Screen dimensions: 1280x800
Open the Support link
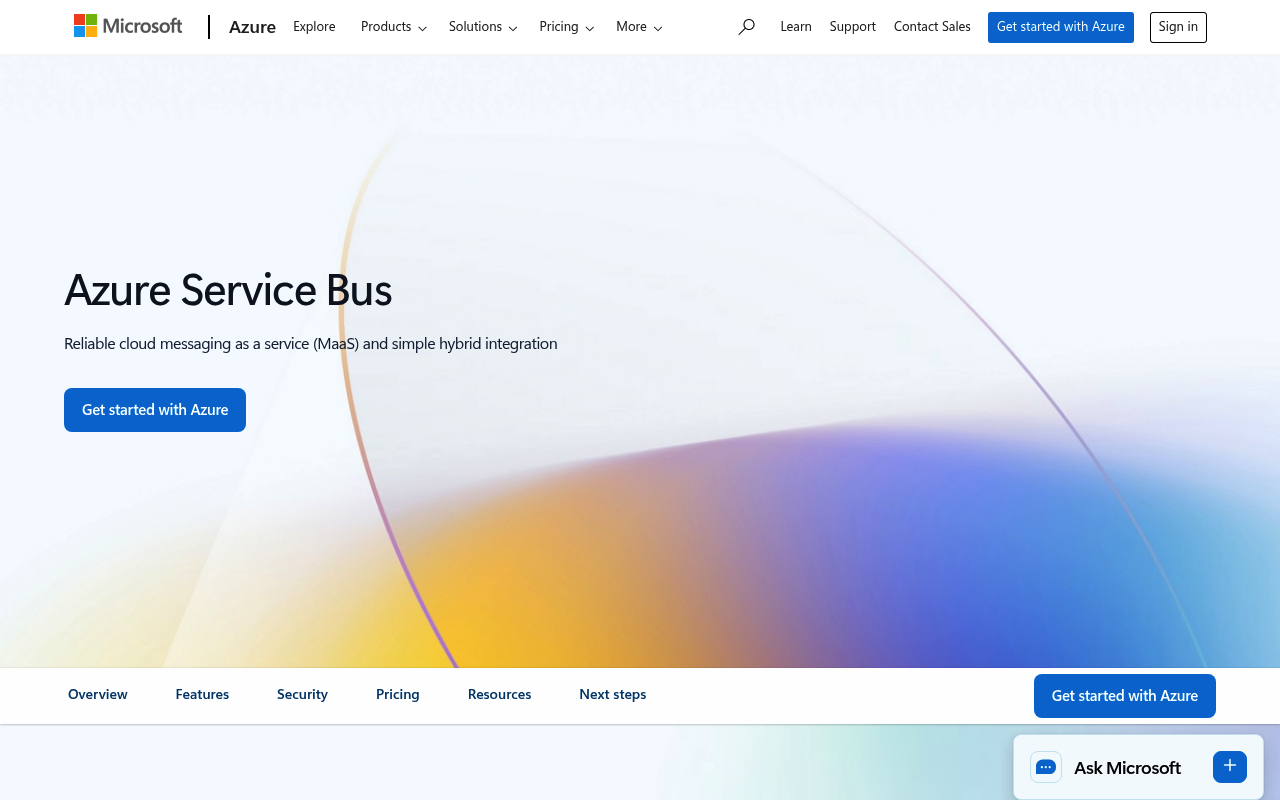tap(853, 27)
